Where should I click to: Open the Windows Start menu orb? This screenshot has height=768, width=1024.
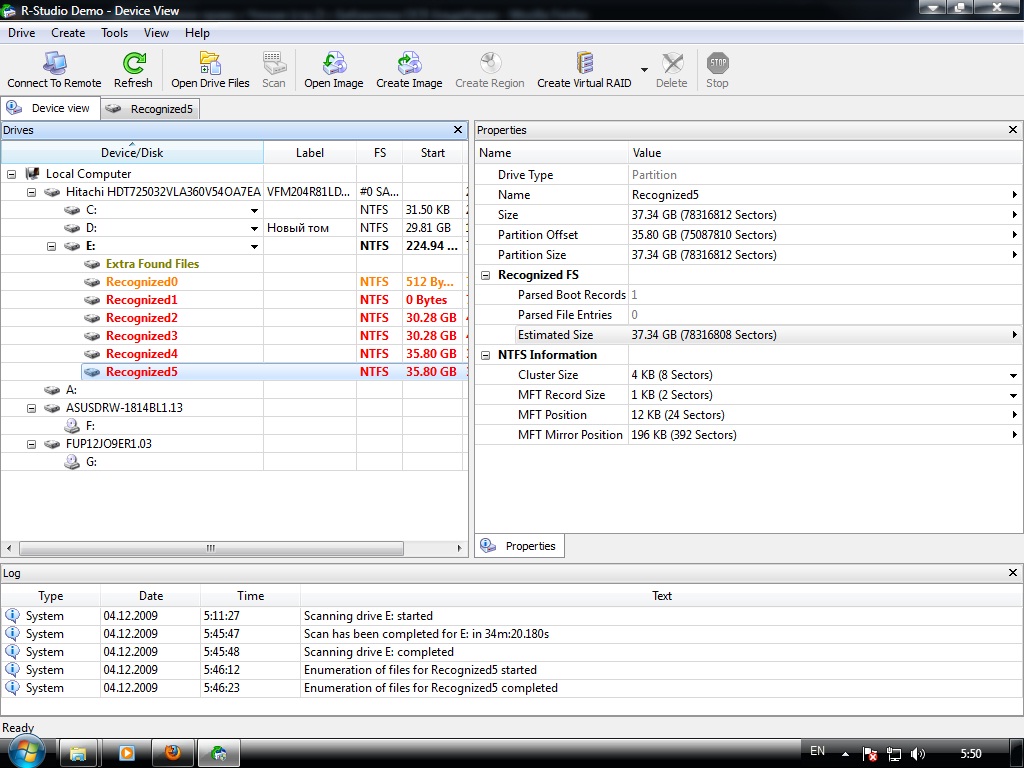(x=24, y=752)
